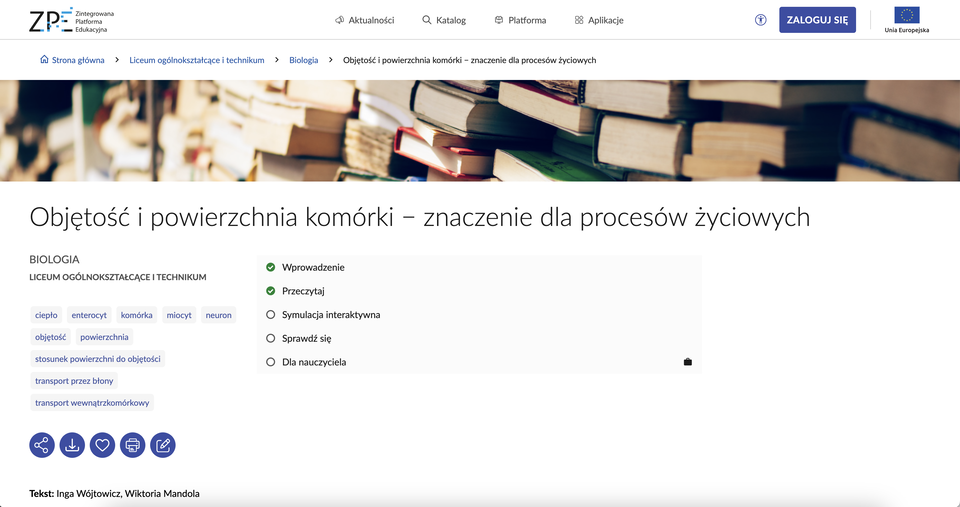Click the print icon button
The width and height of the screenshot is (960, 507).
[x=133, y=445]
